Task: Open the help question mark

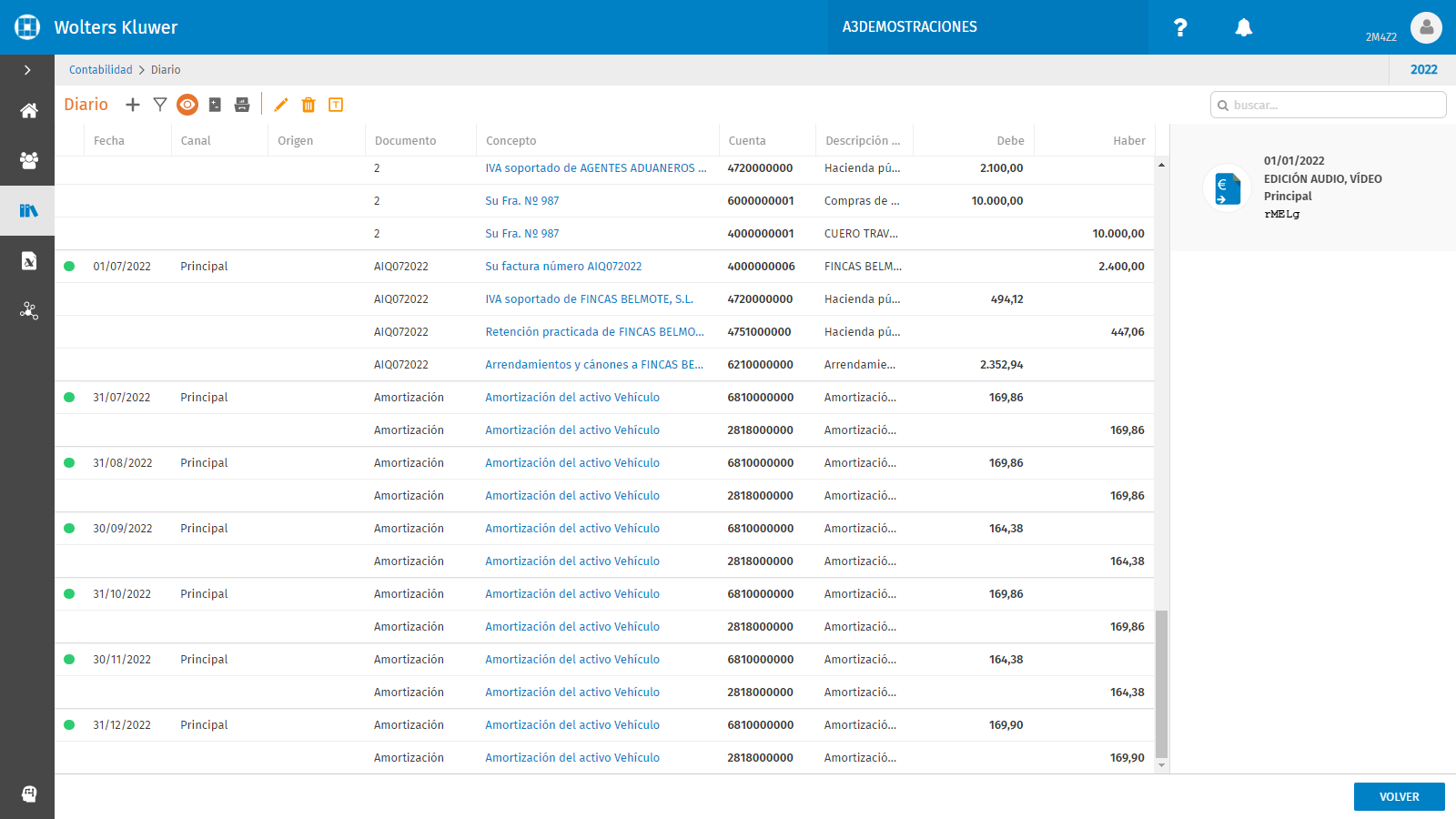Action: (1180, 27)
